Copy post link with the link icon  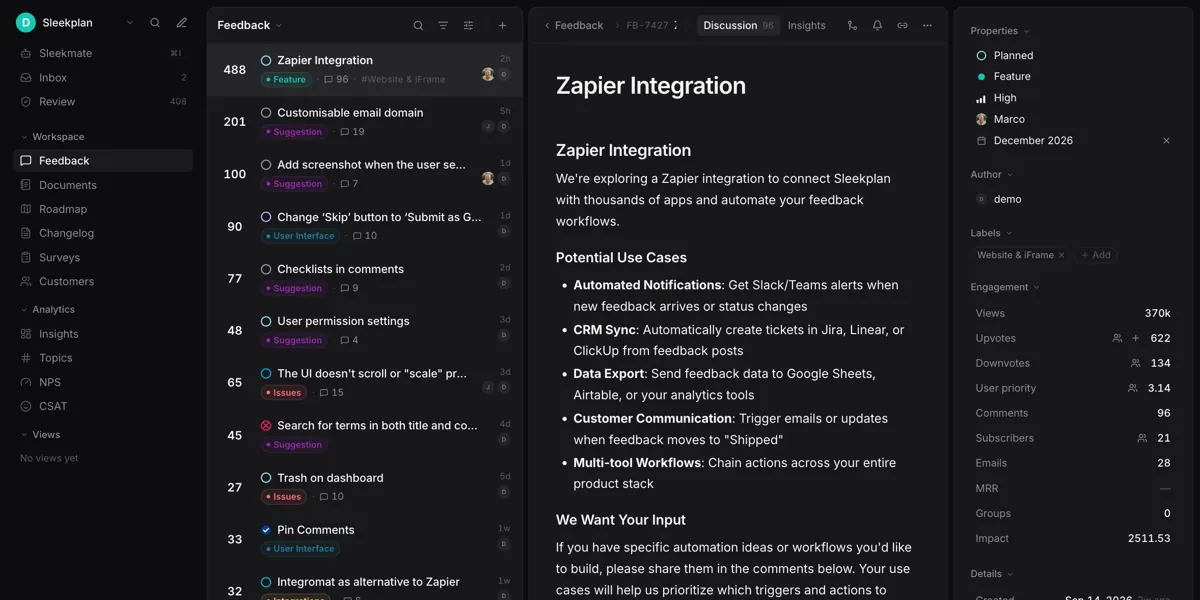[x=902, y=25]
